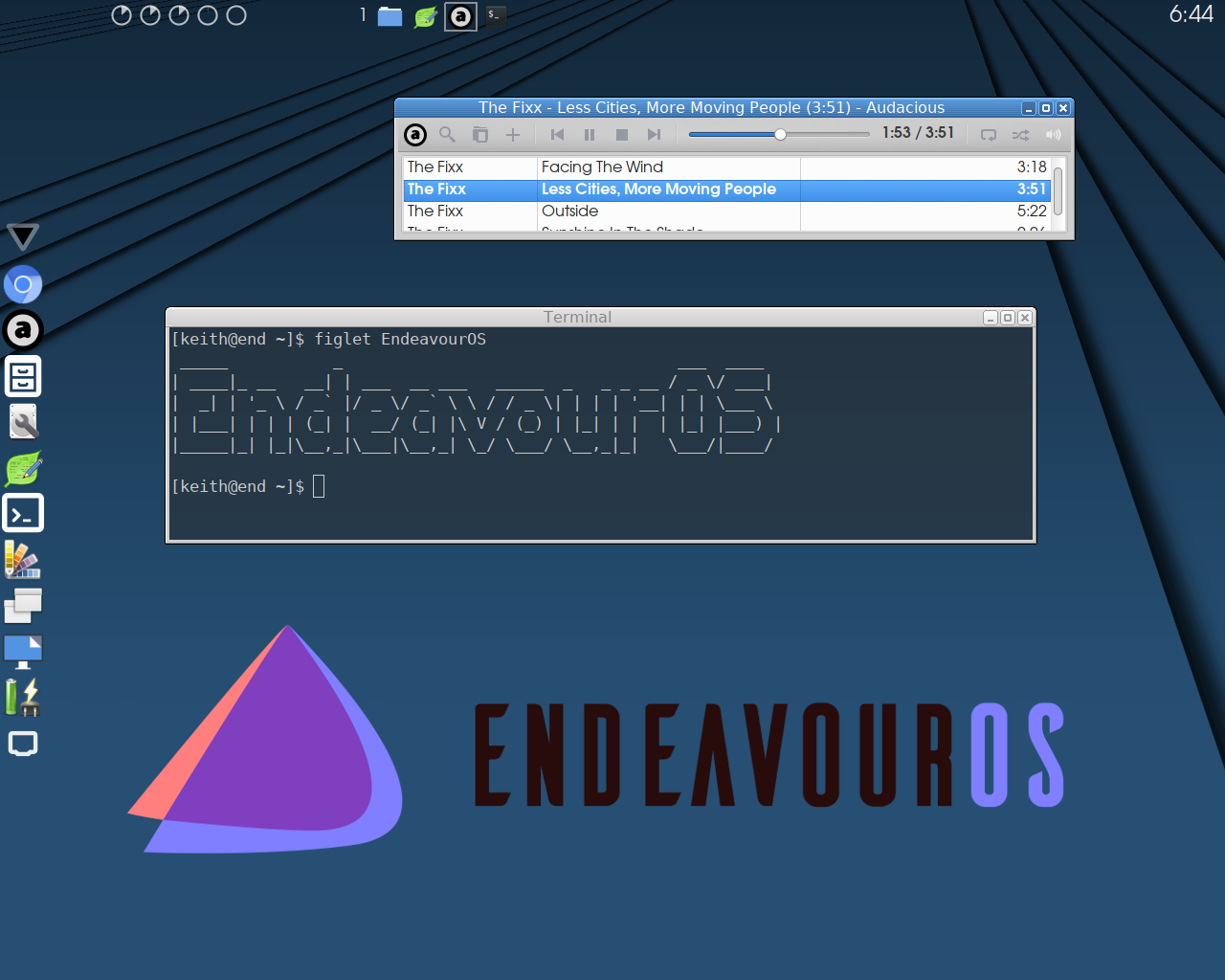Stop playback in Audacious
The image size is (1225, 980).
click(x=622, y=135)
